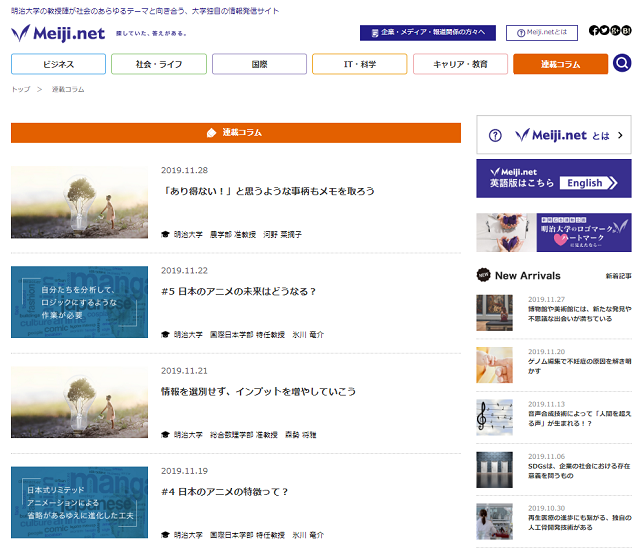Click the Facebook share icon
640x548 pixels.
pyautogui.click(x=594, y=31)
